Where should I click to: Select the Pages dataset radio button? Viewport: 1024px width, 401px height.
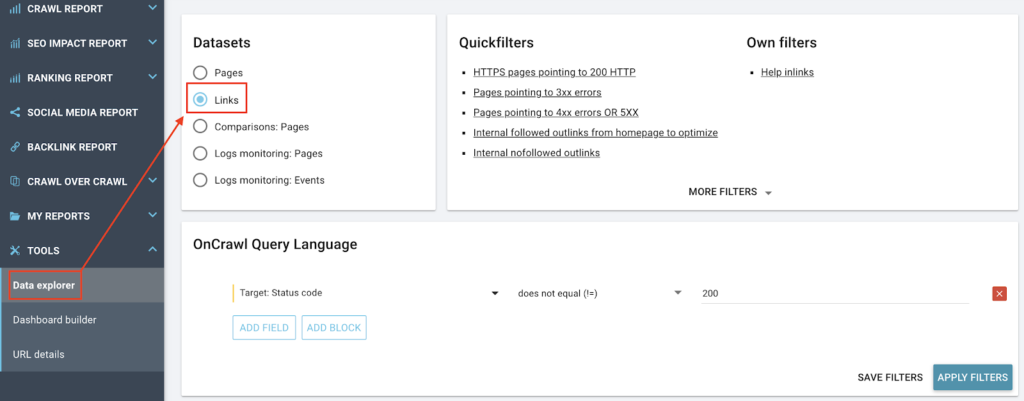[200, 73]
